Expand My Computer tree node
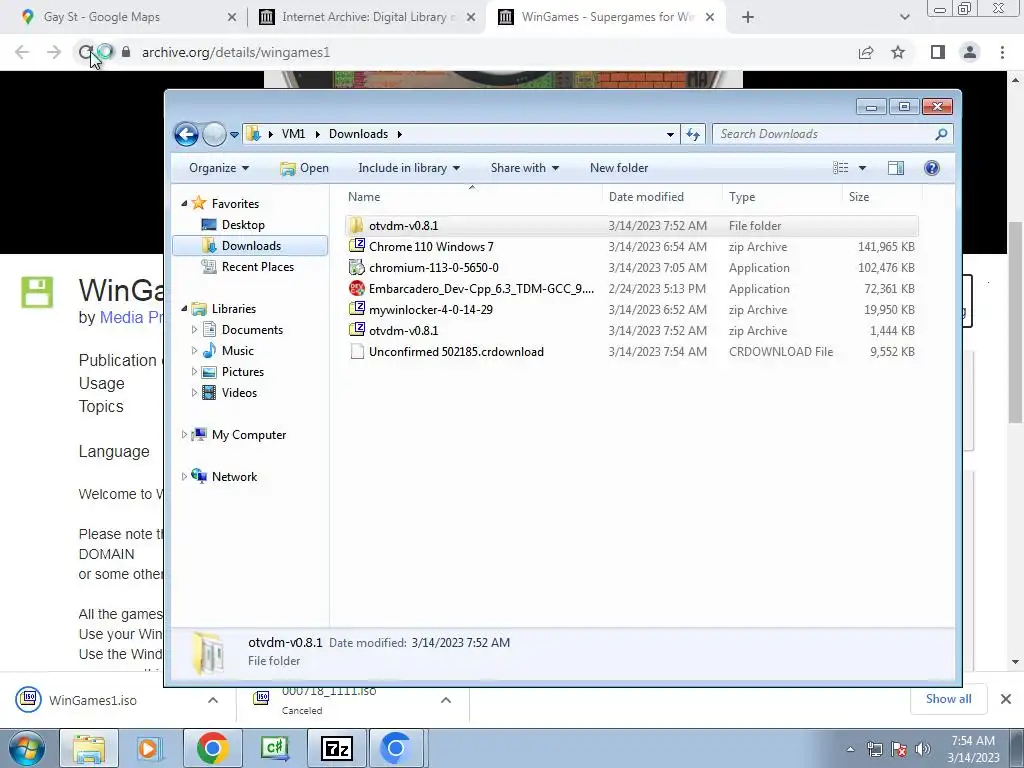This screenshot has height=768, width=1024. pyautogui.click(x=184, y=434)
